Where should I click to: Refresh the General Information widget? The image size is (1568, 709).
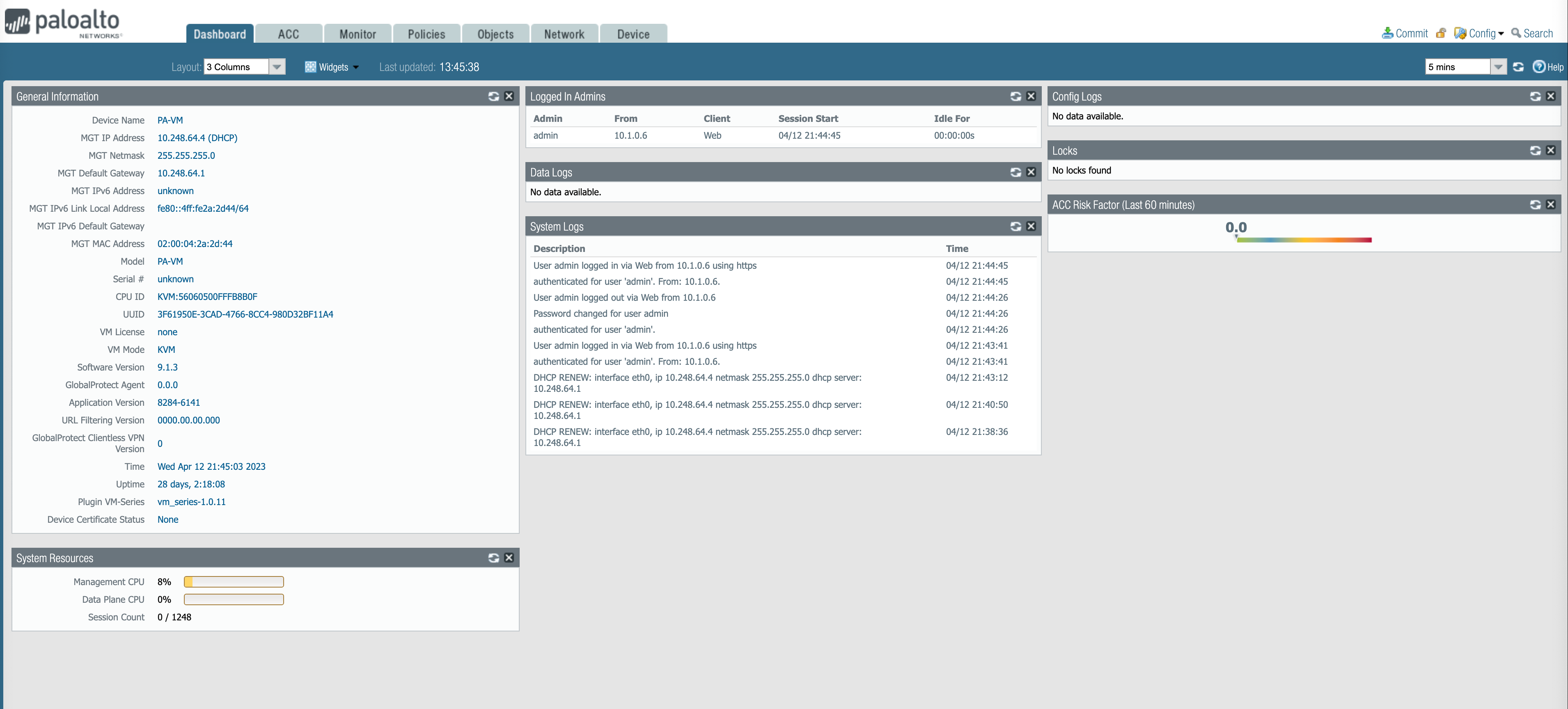click(x=494, y=96)
